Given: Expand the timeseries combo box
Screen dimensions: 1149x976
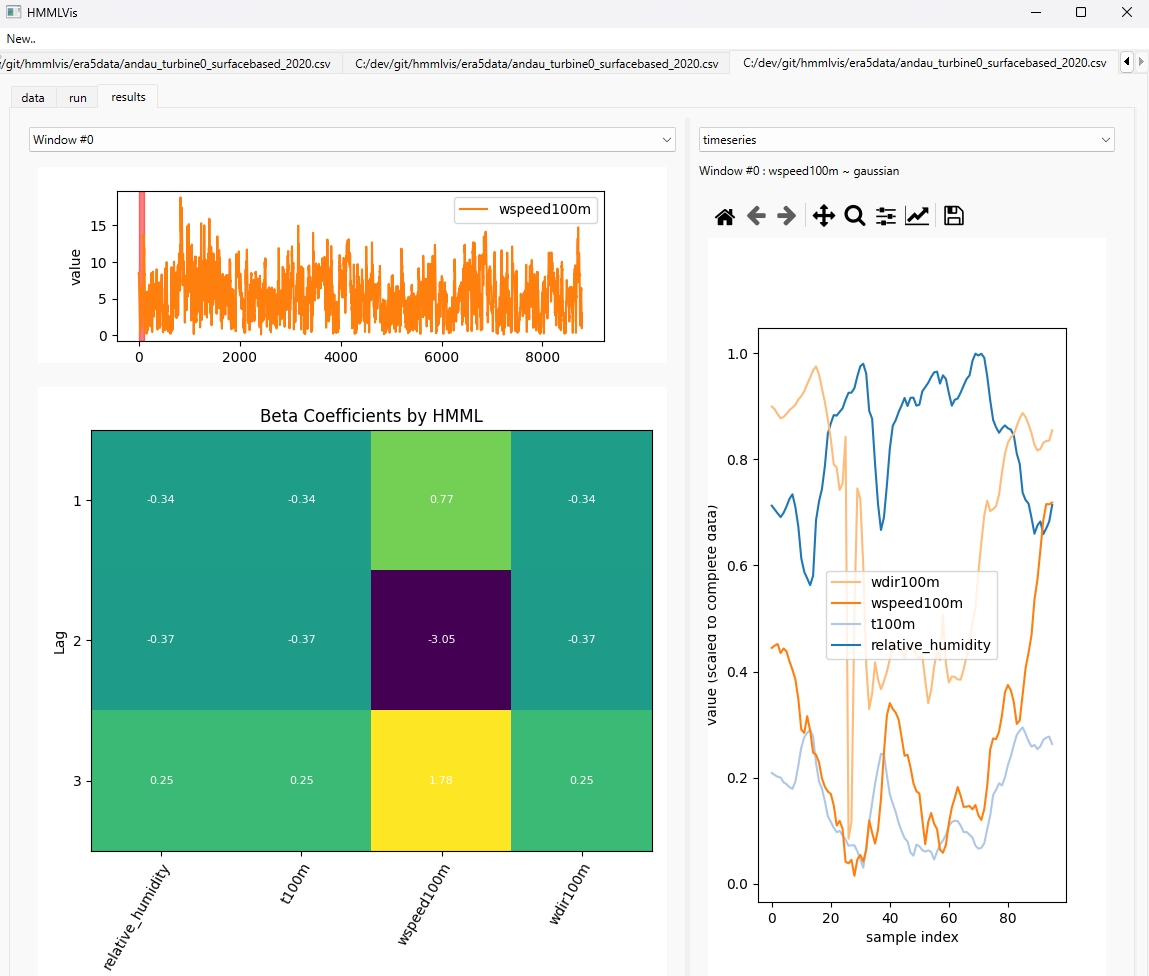Looking at the screenshot, I should coord(906,140).
